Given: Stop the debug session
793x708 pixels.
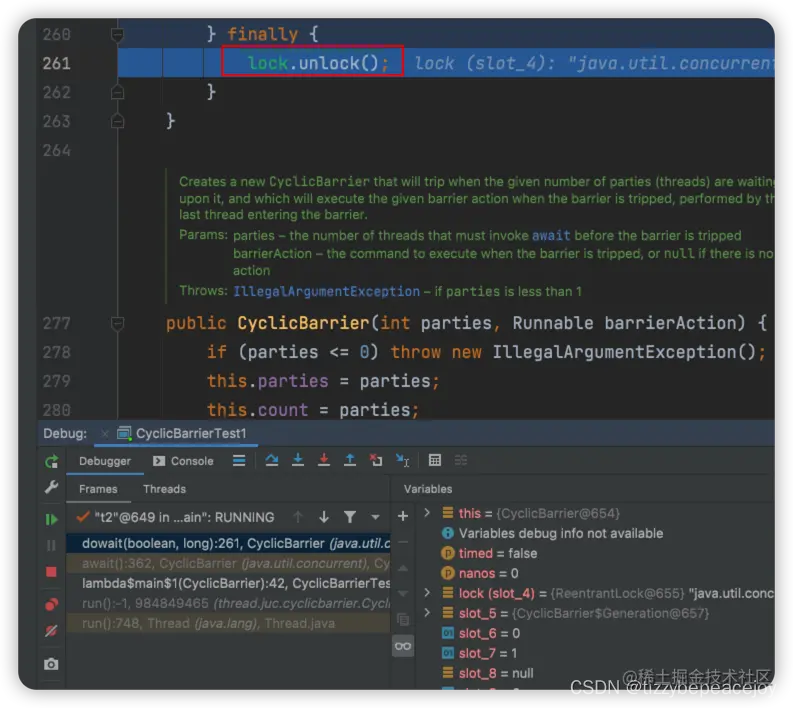Looking at the screenshot, I should [x=52, y=572].
